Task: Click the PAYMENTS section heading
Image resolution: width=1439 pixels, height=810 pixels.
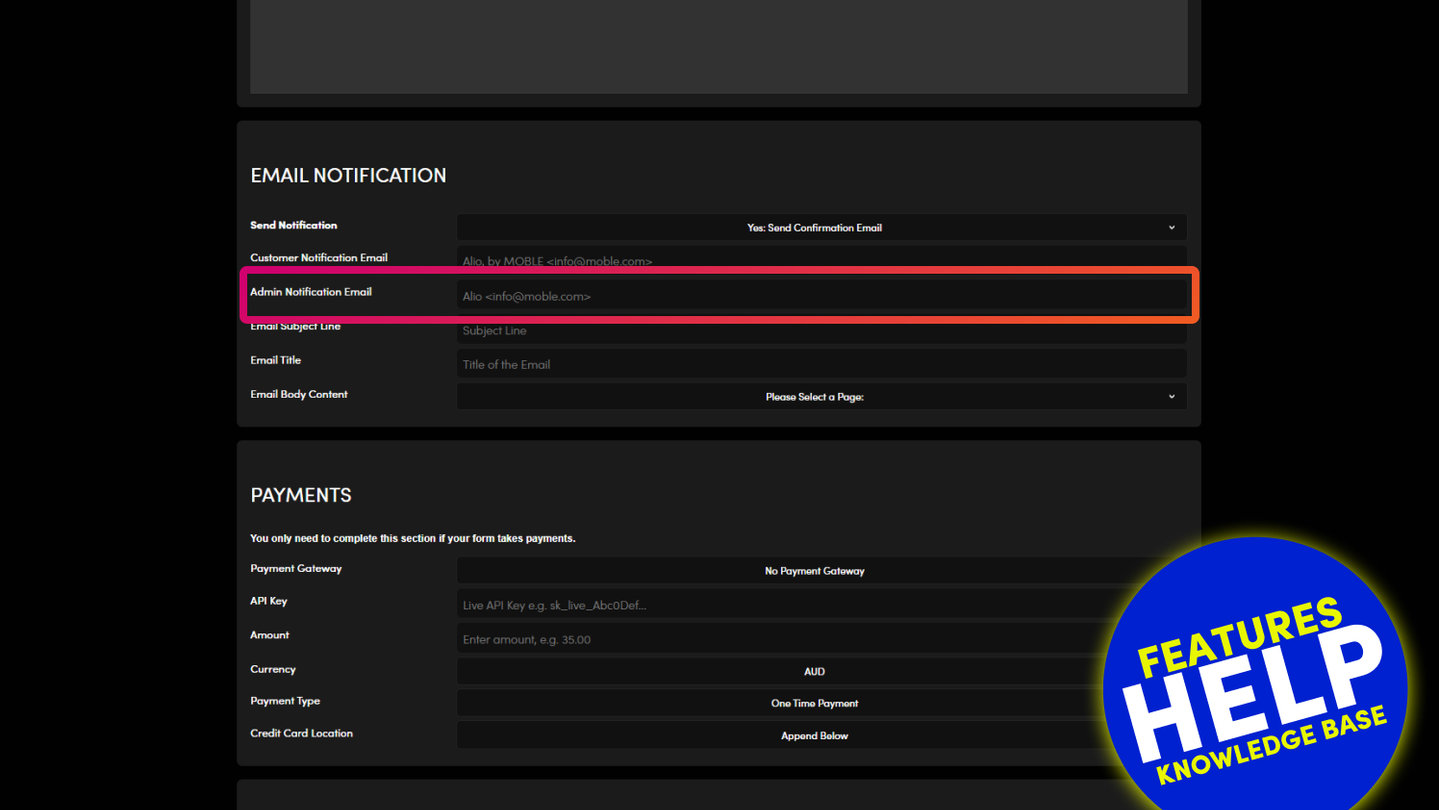Action: 300,495
